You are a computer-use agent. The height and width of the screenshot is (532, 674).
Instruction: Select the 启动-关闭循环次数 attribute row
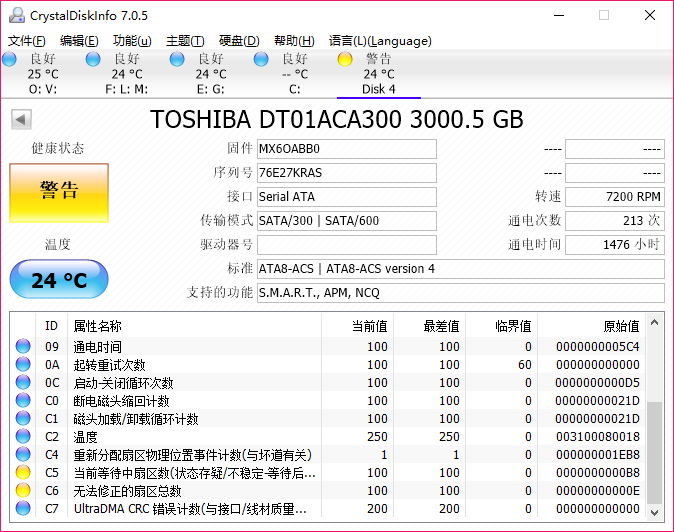pyautogui.click(x=328, y=382)
